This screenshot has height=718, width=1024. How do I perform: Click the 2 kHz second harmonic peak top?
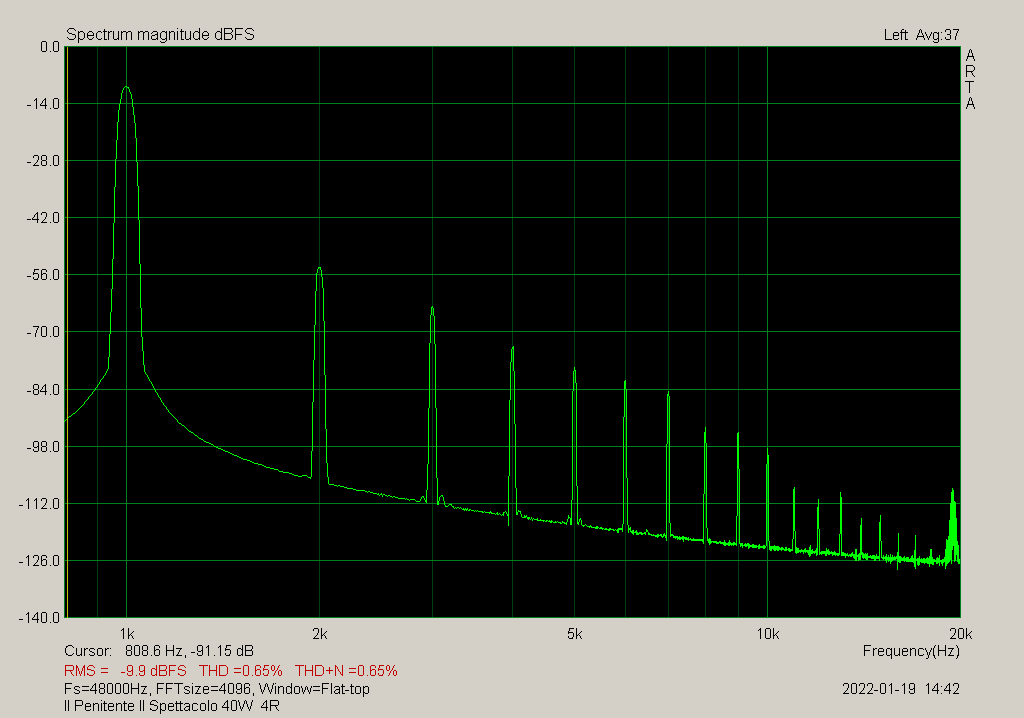click(x=319, y=268)
